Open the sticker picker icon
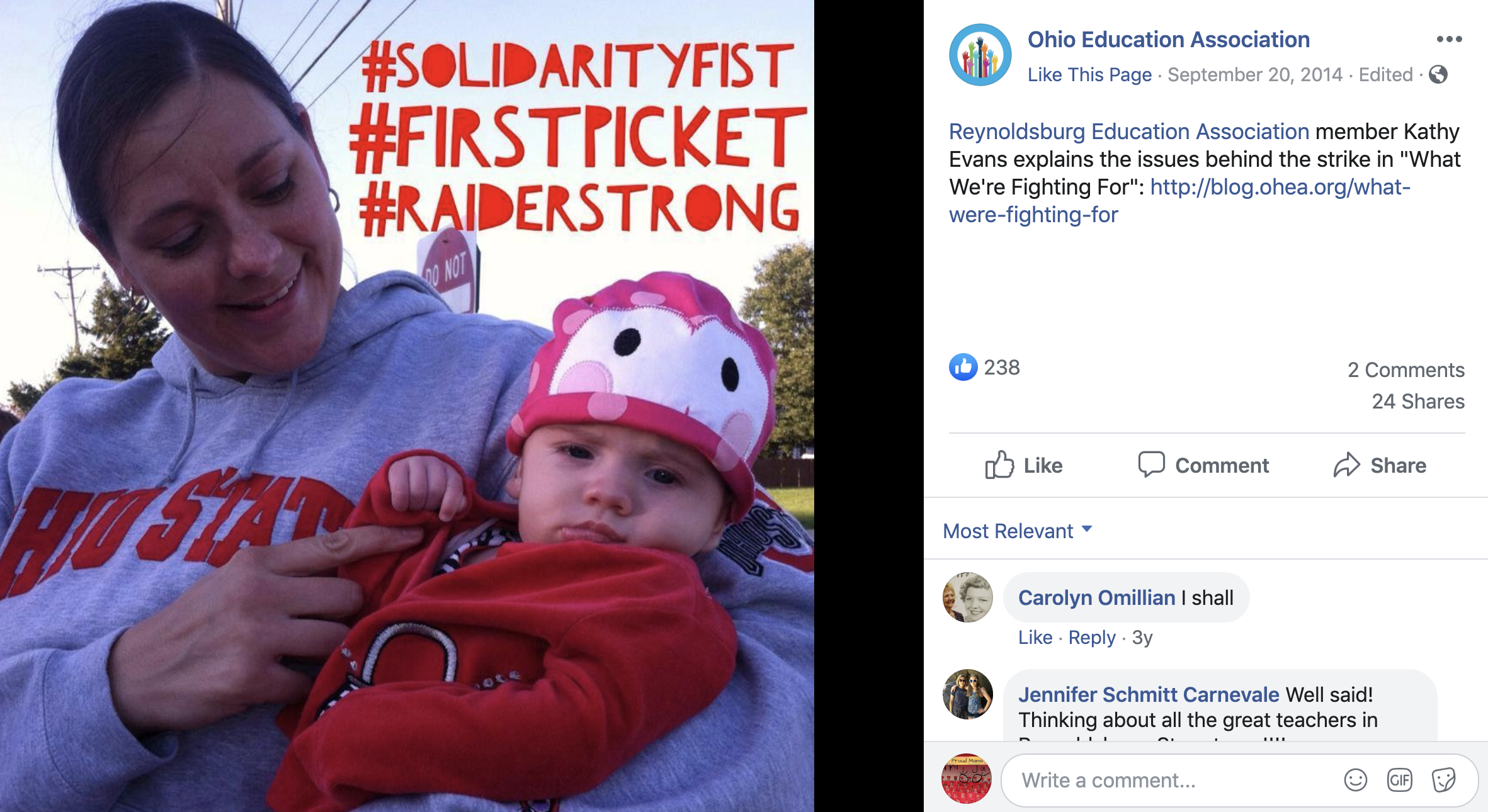Viewport: 1488px width, 812px height. click(1443, 780)
